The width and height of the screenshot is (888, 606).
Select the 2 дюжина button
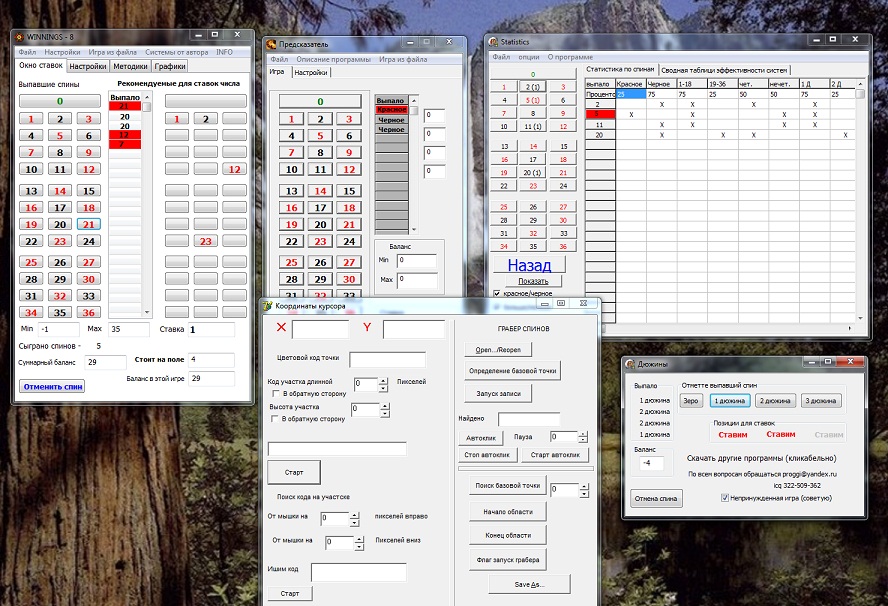776,400
